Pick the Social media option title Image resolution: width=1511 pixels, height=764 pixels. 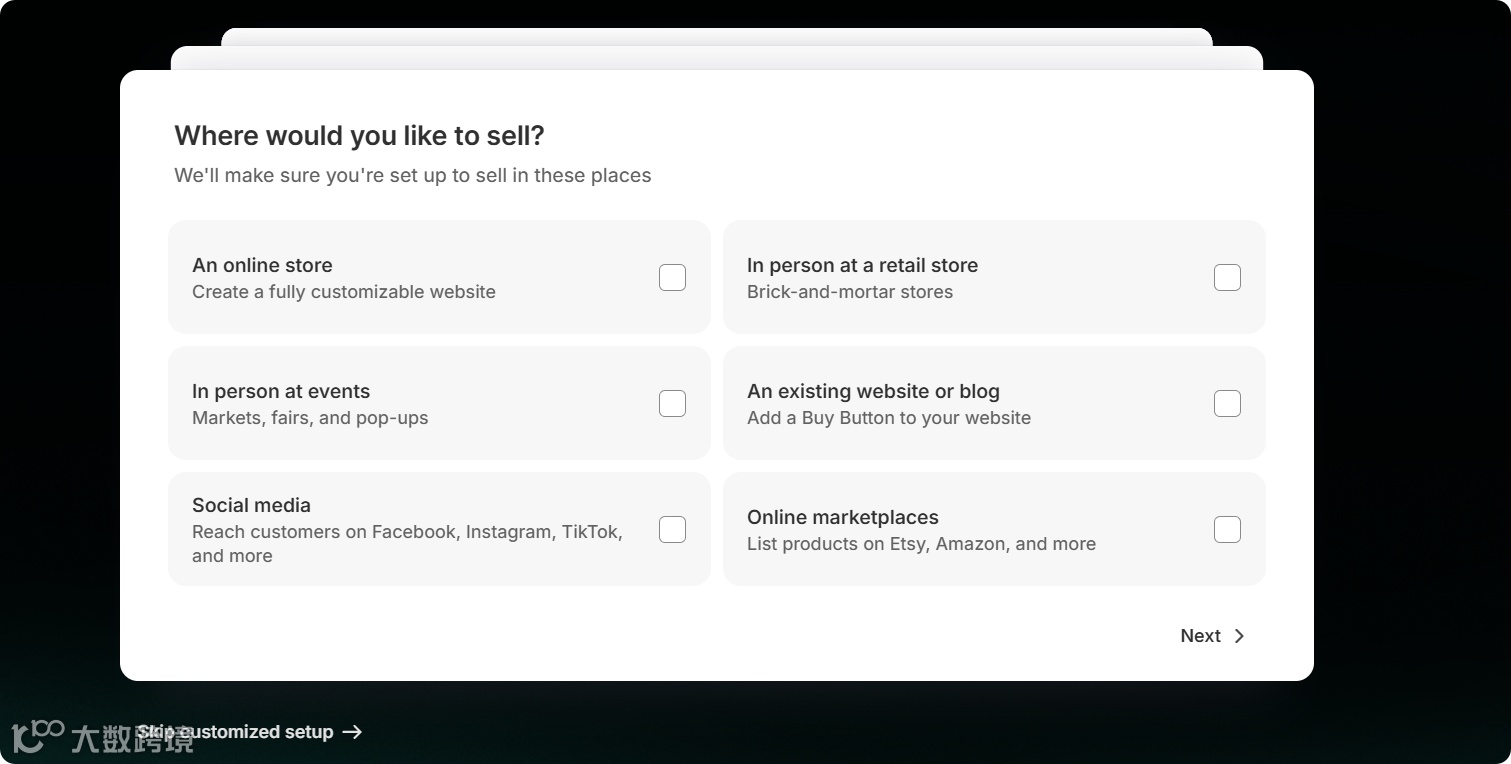tap(251, 505)
